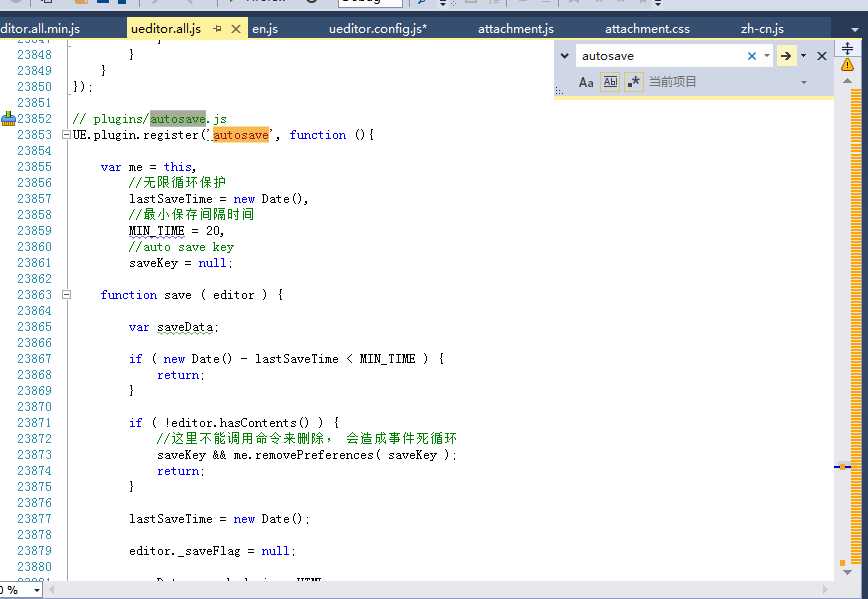Open search history dropdown in find box
The height and width of the screenshot is (599, 868).
click(767, 56)
